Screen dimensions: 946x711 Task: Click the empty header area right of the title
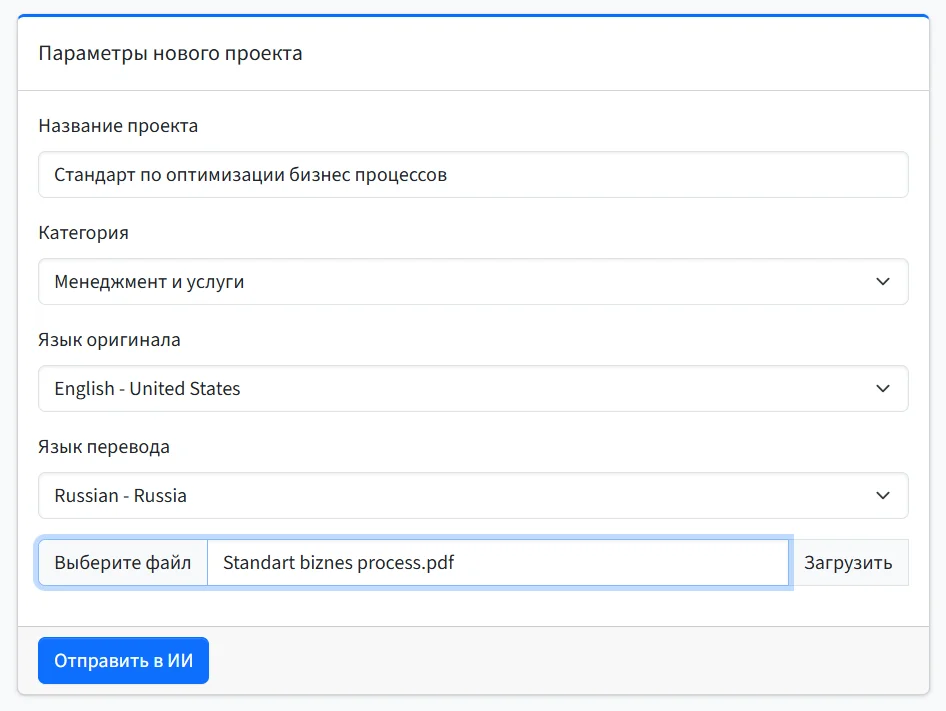coord(620,54)
